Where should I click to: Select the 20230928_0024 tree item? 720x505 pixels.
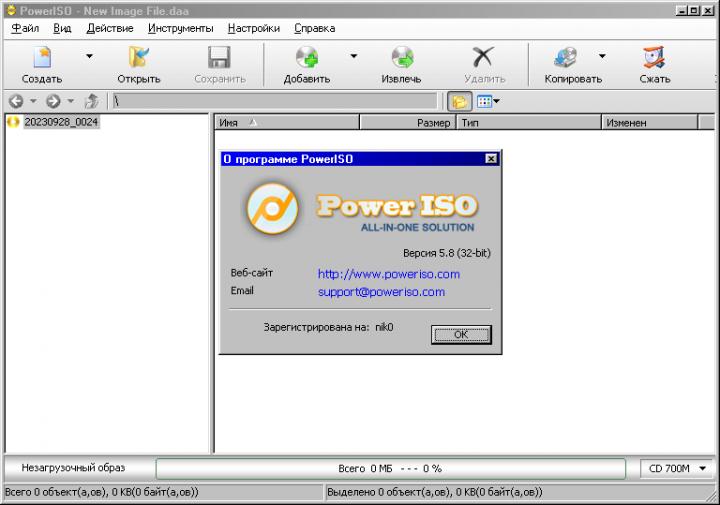point(61,122)
